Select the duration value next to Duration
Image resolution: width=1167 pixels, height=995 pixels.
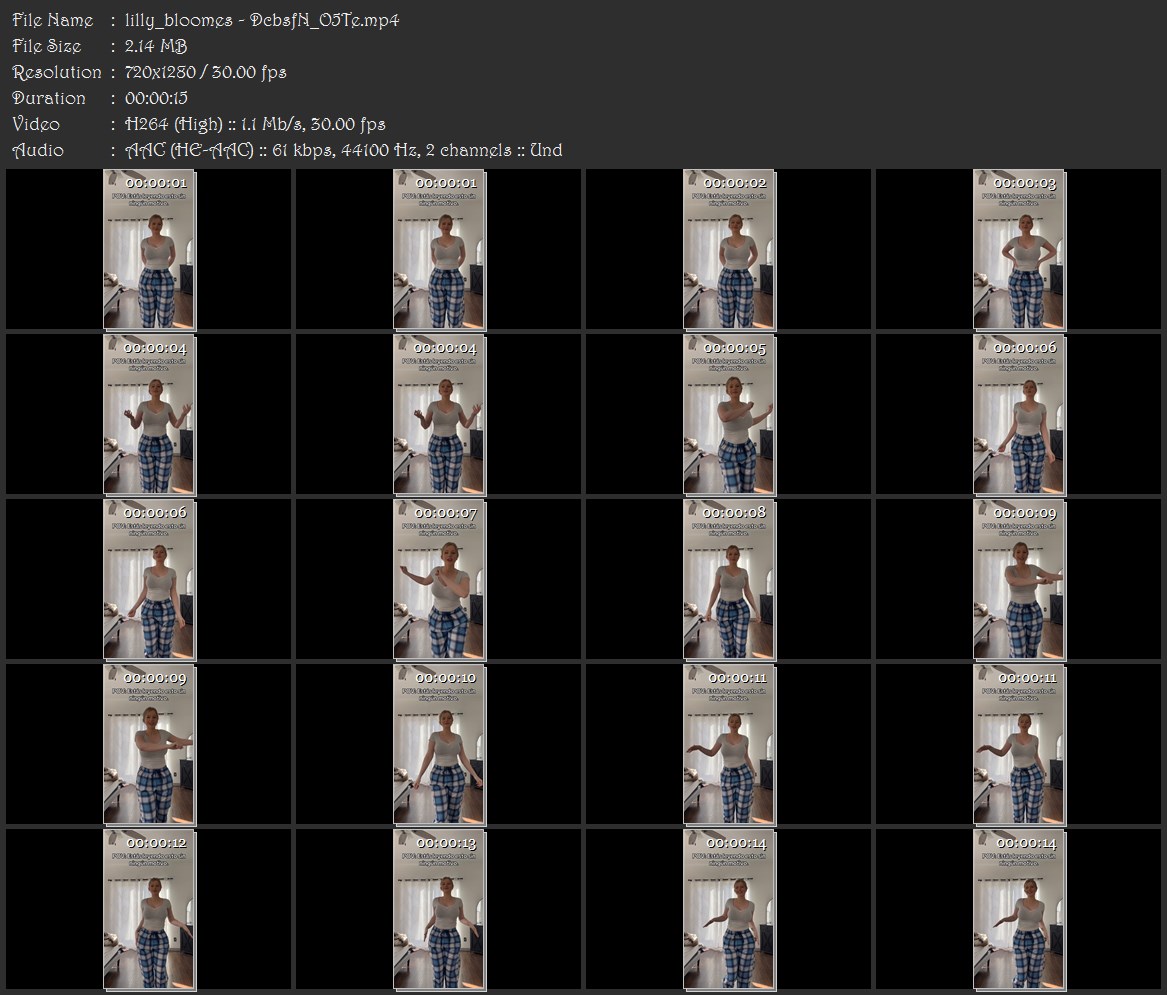tap(156, 98)
